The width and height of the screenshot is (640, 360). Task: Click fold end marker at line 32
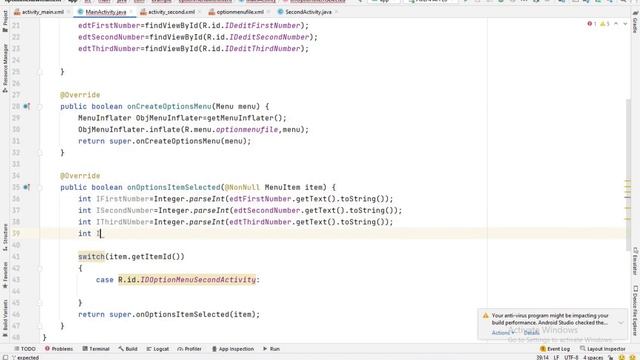tap(40, 153)
